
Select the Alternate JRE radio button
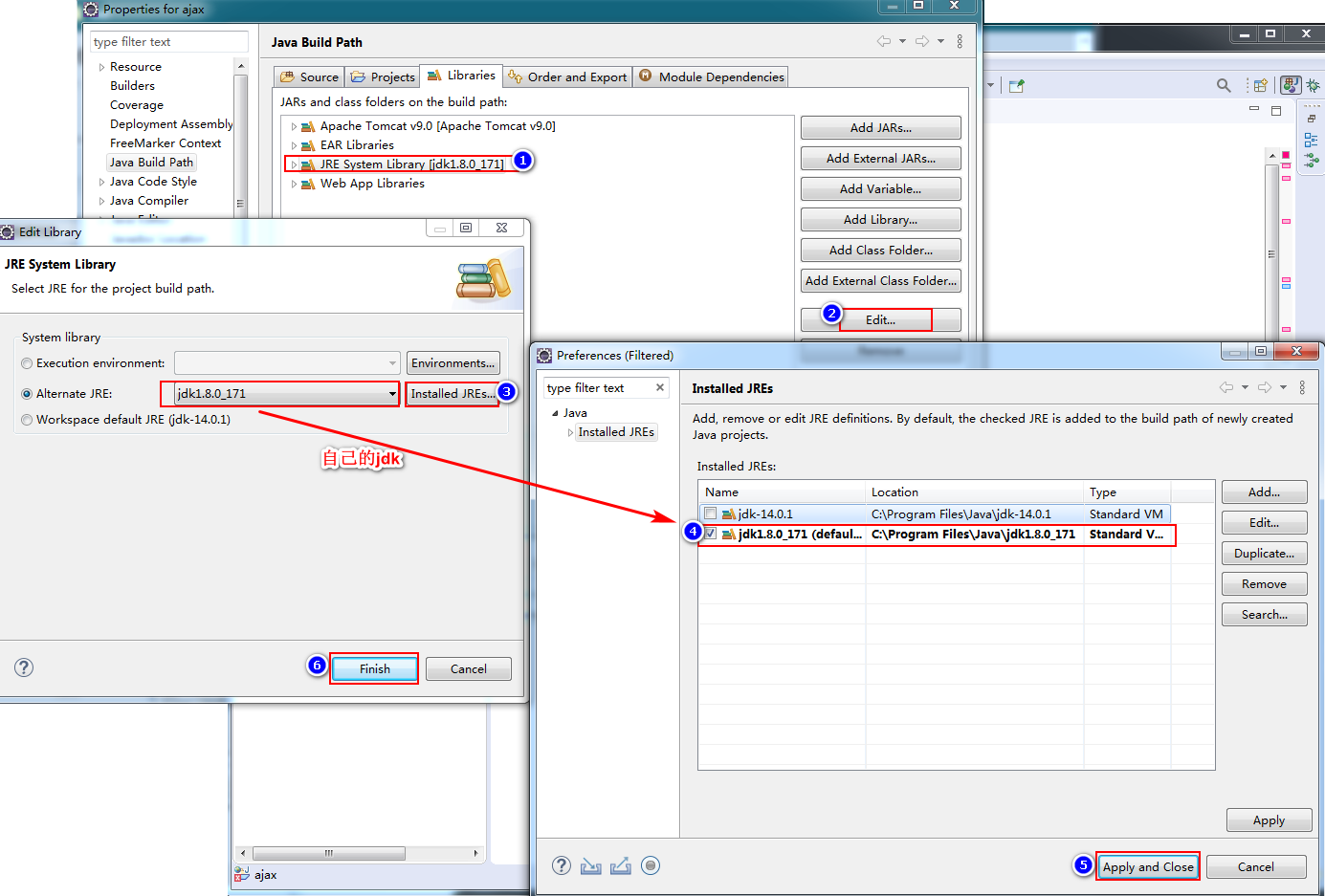click(27, 394)
